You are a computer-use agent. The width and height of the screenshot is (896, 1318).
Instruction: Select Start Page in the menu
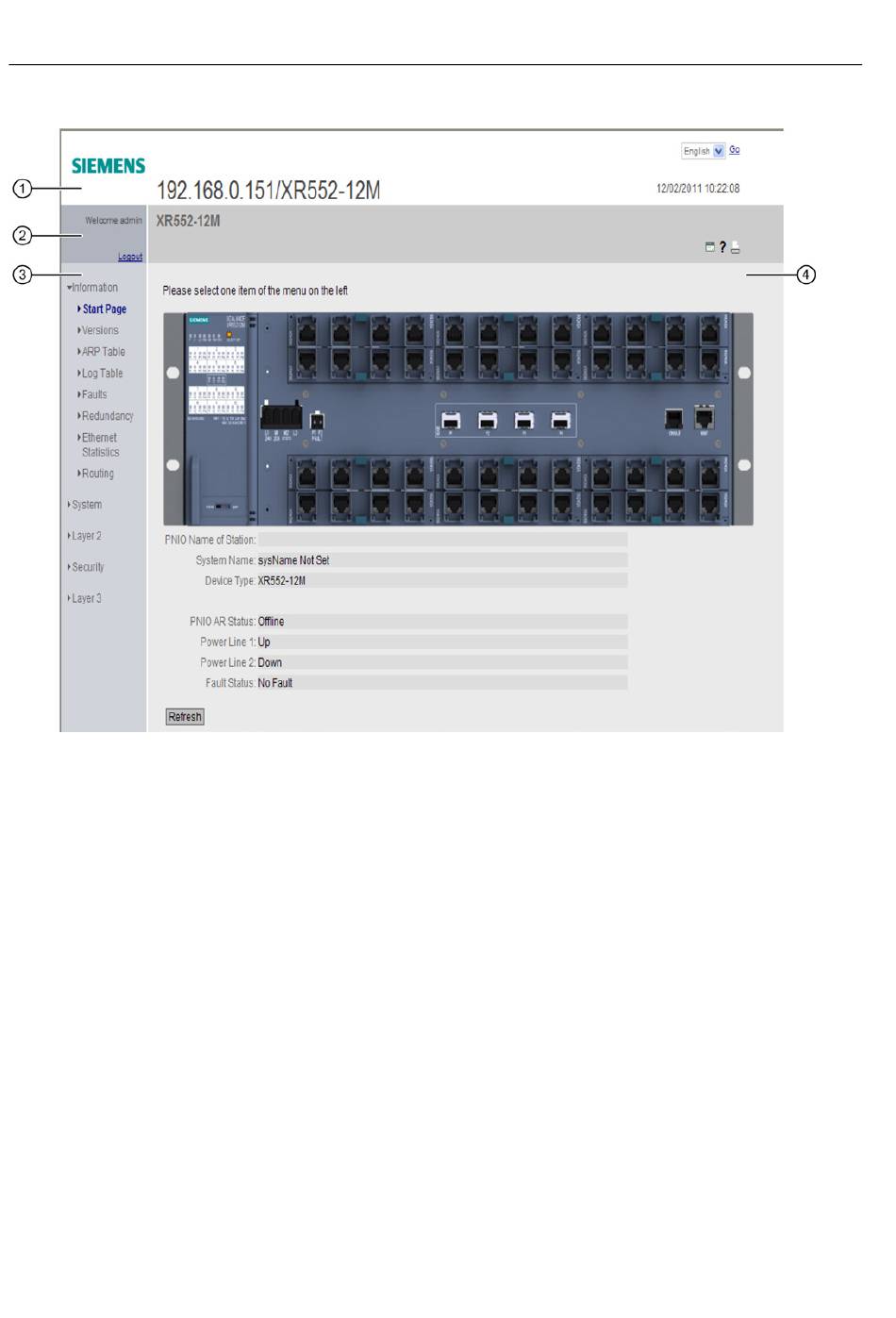click(x=102, y=309)
